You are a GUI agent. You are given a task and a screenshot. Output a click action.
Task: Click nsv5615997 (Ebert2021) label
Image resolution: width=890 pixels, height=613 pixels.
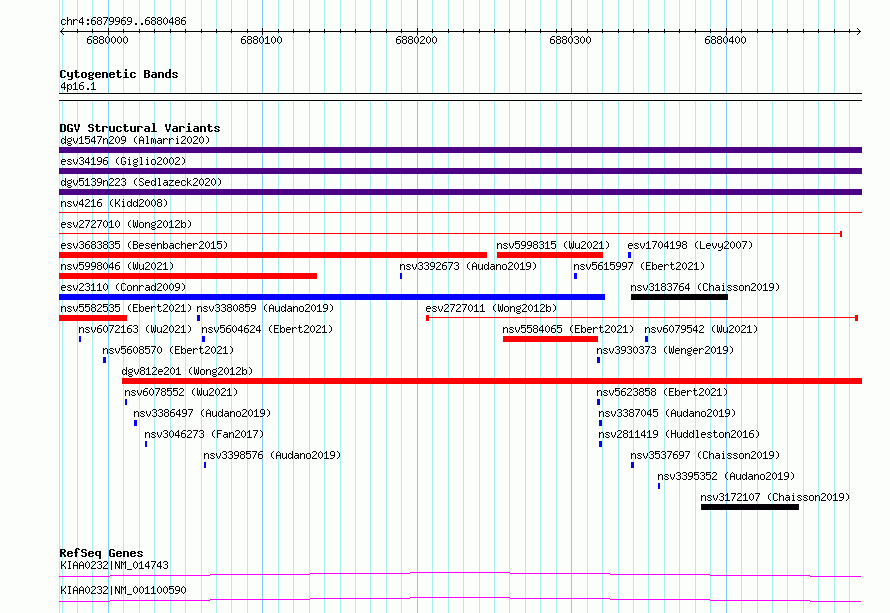639,266
